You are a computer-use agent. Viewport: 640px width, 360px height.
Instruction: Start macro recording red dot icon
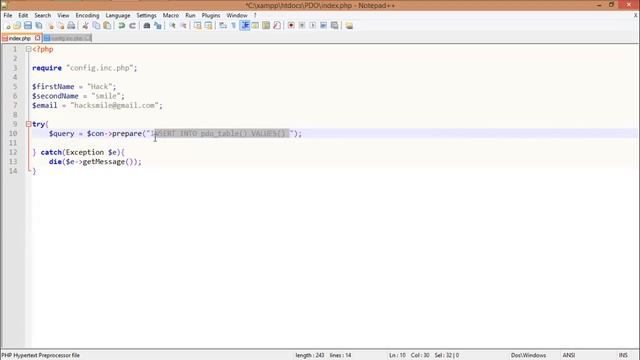(x=291, y=26)
